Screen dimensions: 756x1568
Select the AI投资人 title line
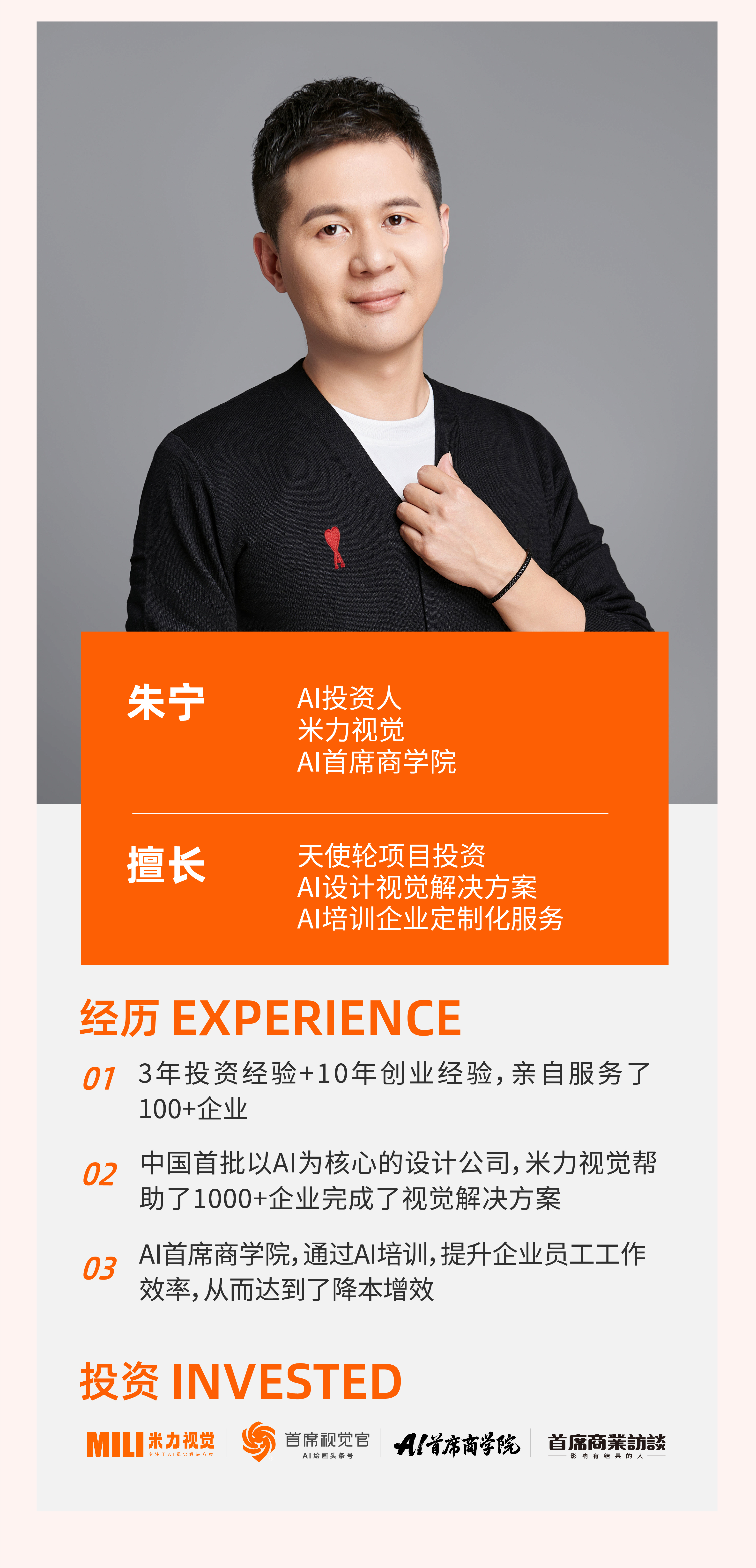349,698
